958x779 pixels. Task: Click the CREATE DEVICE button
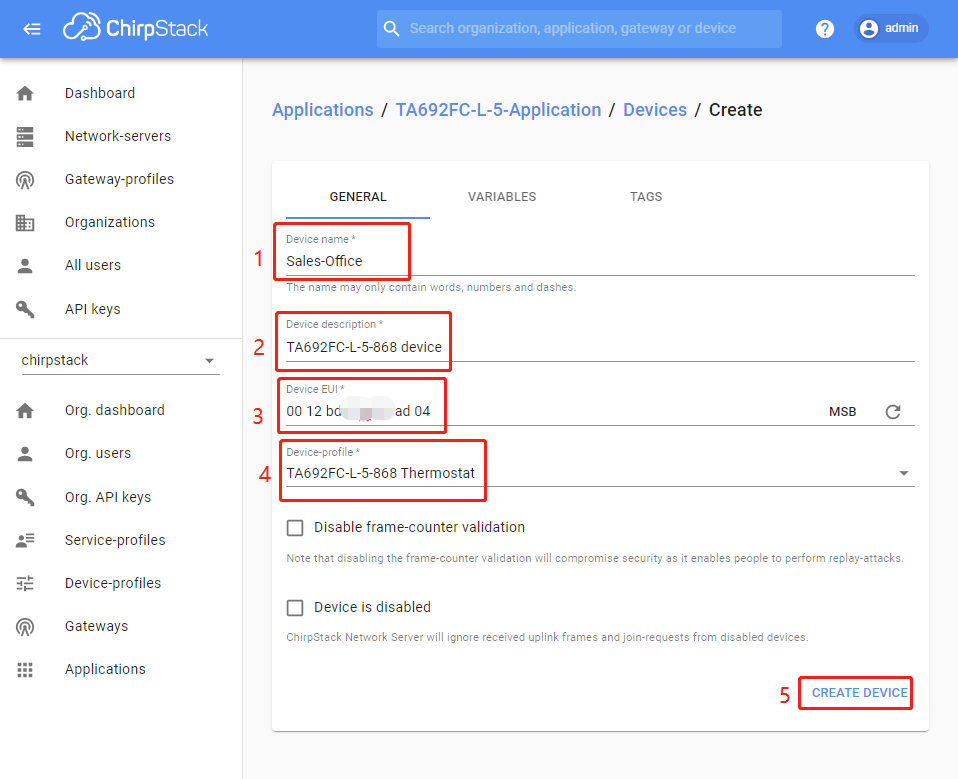pyautogui.click(x=859, y=693)
